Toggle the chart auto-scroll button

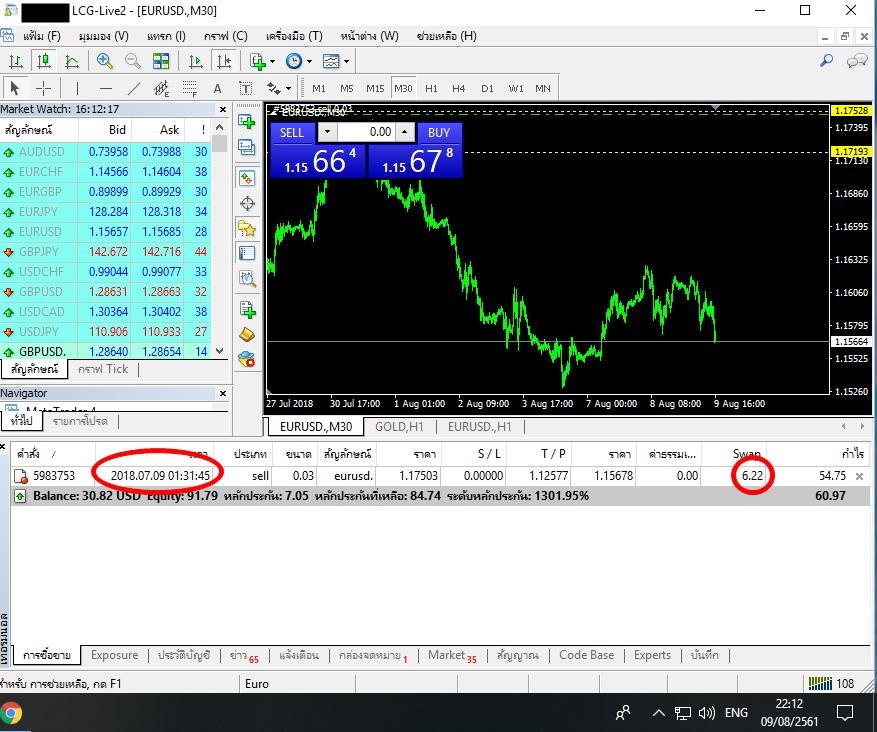pos(196,61)
